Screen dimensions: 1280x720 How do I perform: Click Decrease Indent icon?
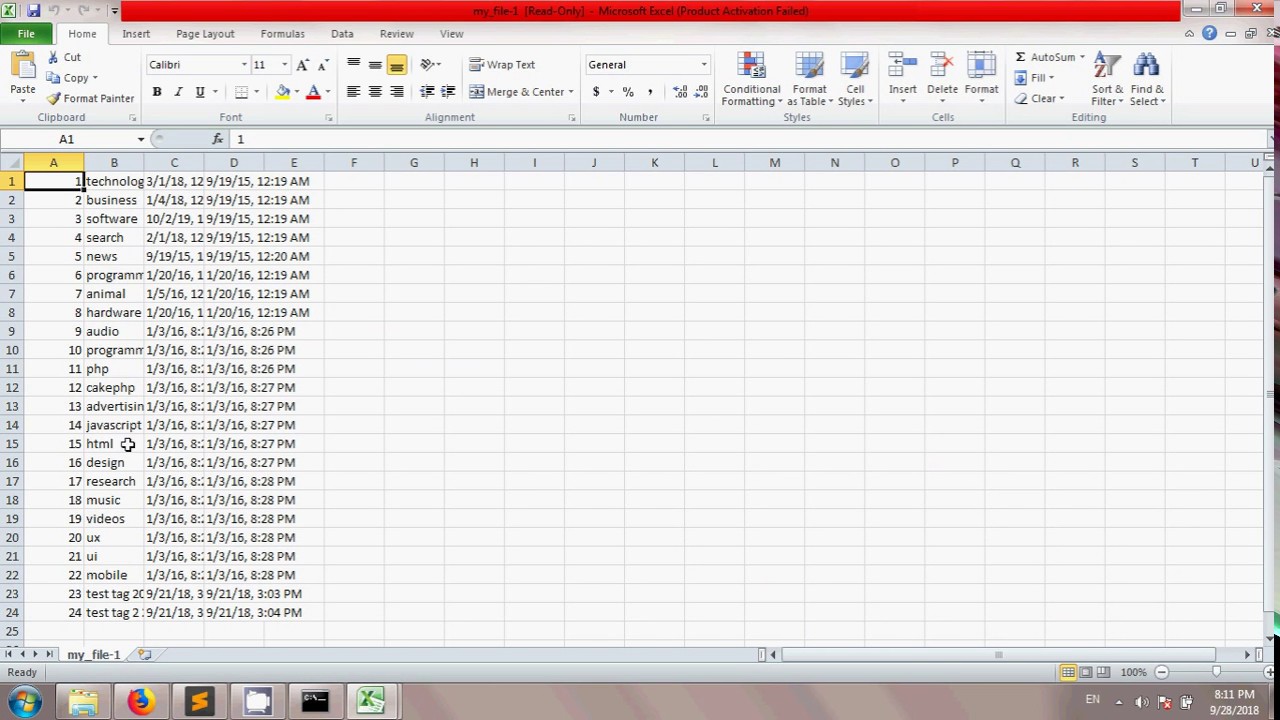(427, 92)
